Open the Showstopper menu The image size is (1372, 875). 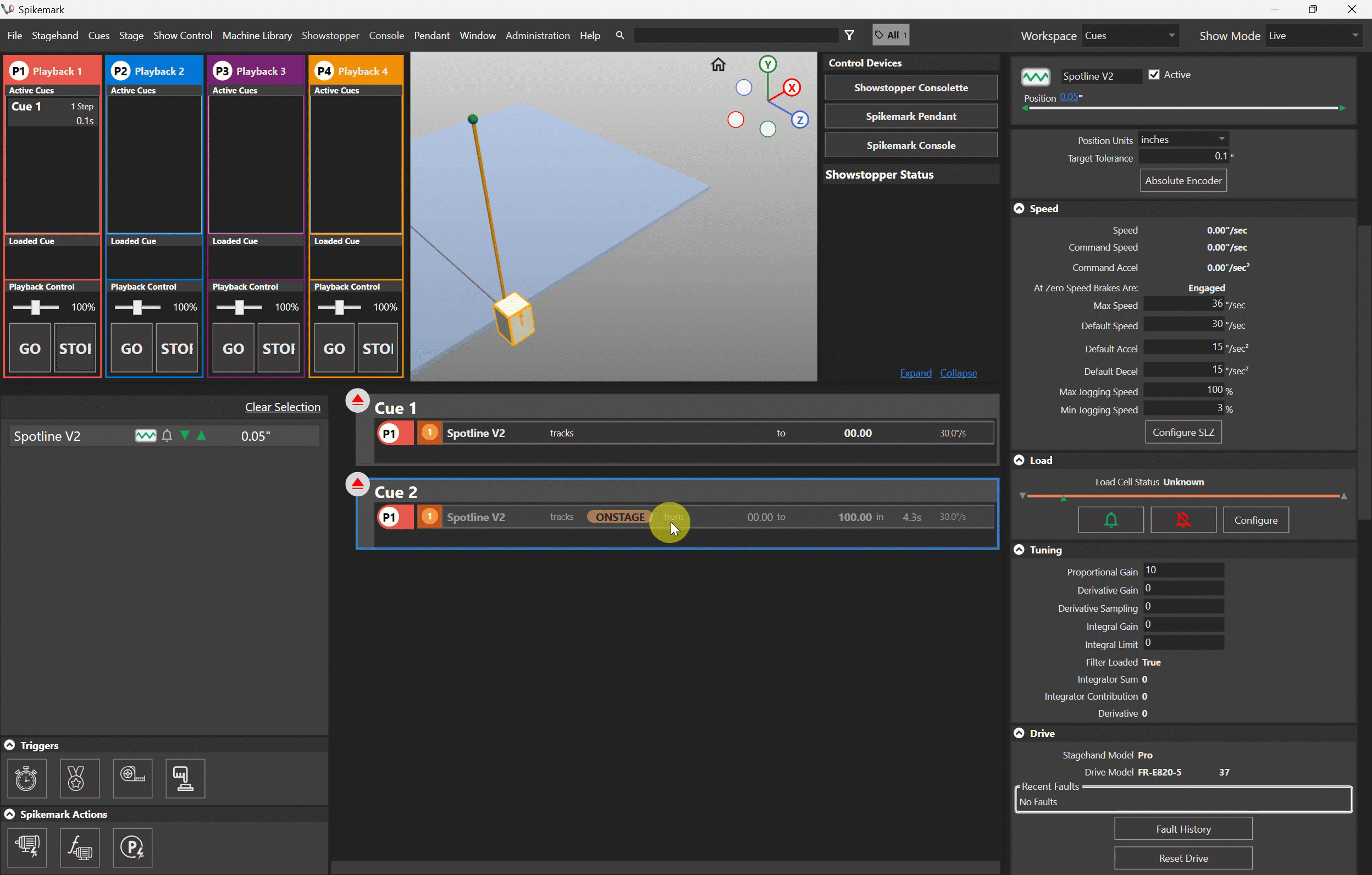pyautogui.click(x=330, y=35)
